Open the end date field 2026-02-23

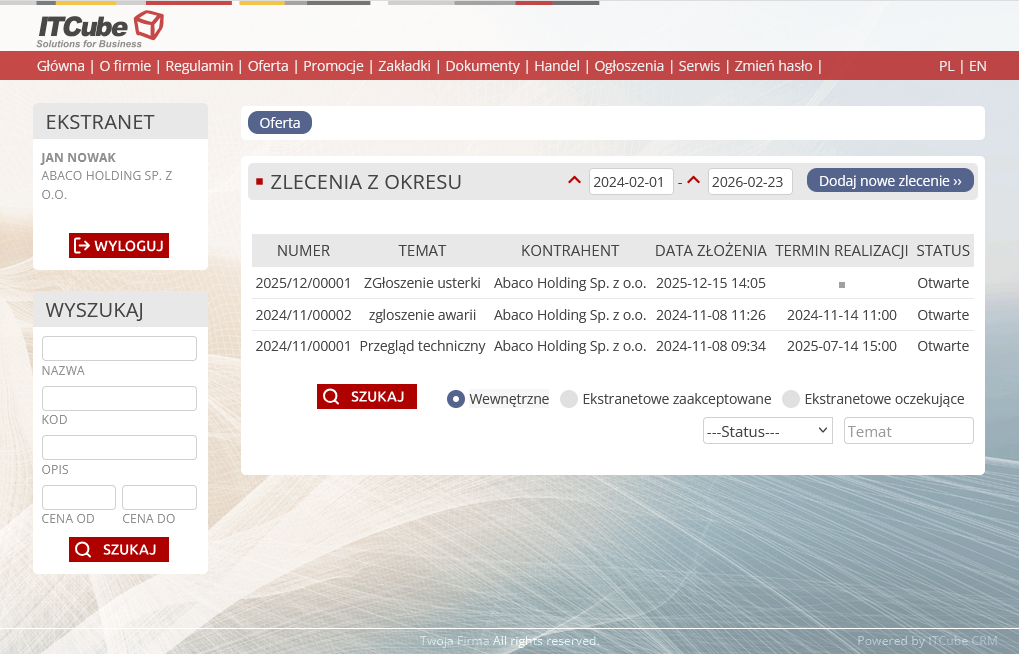tap(750, 182)
